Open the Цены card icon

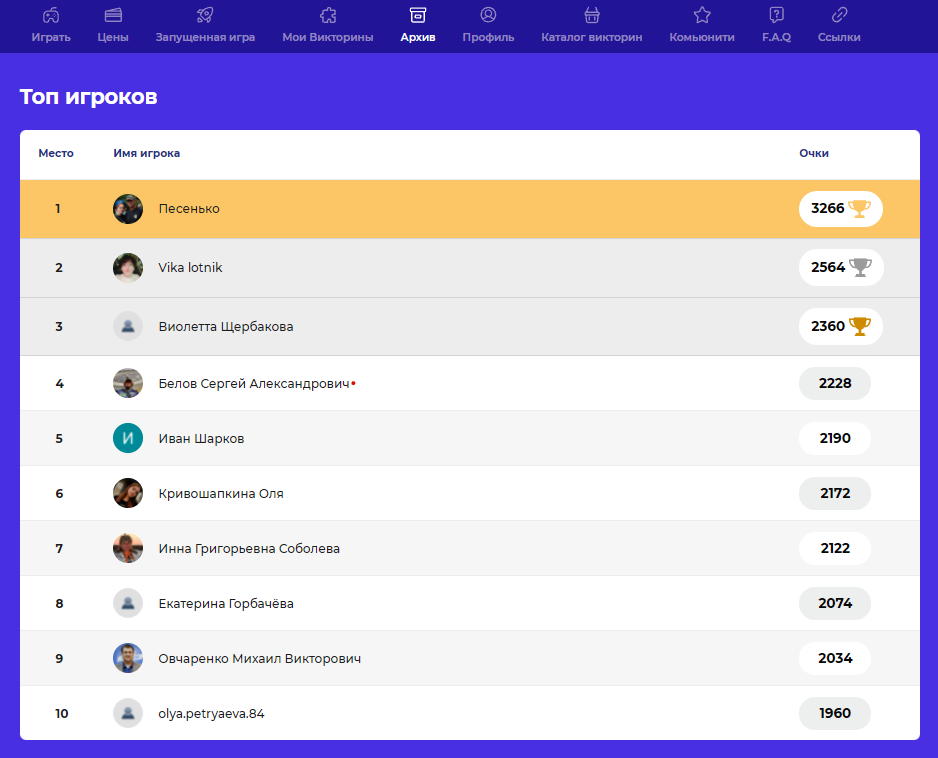113,15
